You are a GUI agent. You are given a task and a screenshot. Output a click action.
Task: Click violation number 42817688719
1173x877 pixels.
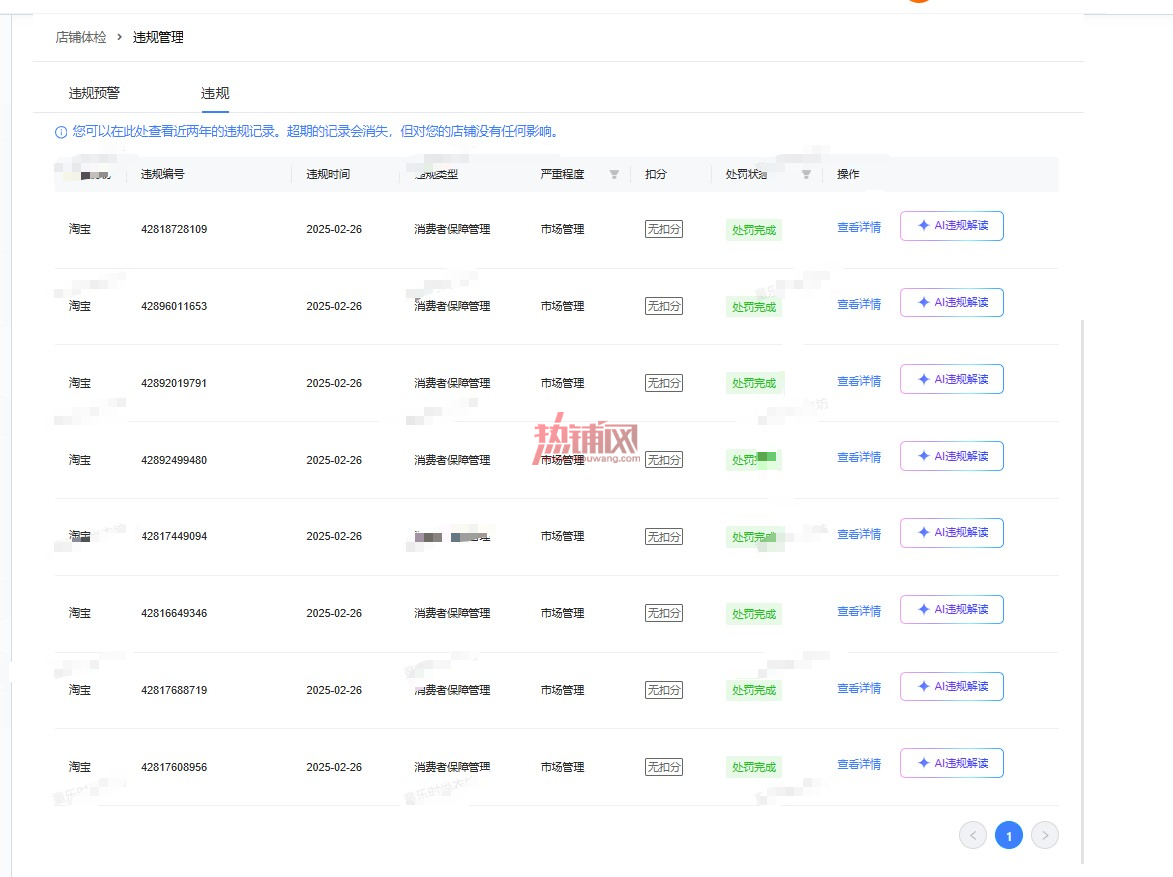174,690
